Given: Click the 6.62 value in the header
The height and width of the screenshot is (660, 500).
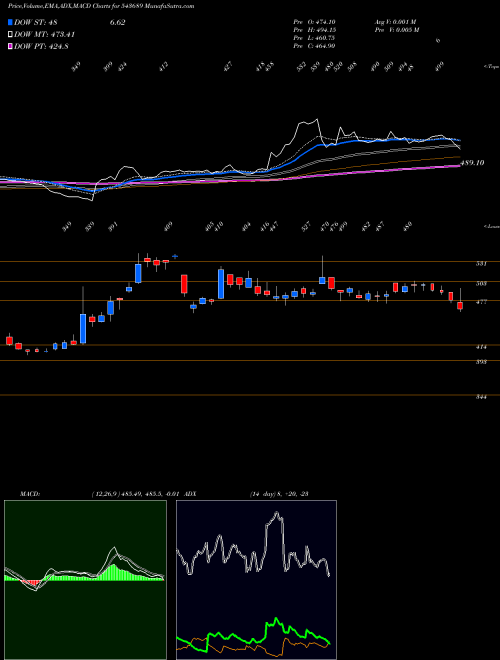Looking at the screenshot, I should click(x=117, y=23).
